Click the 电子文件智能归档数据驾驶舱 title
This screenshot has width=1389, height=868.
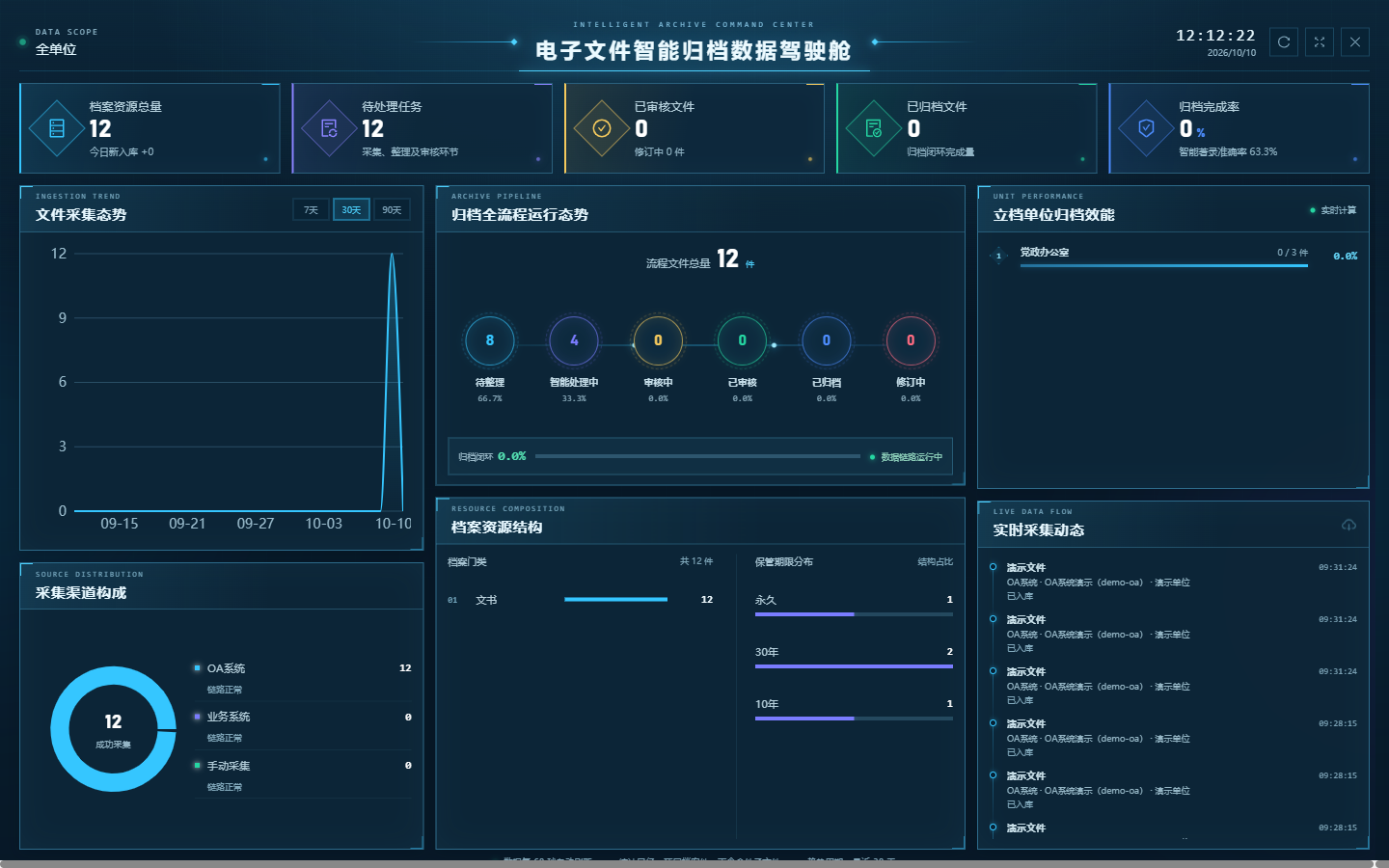click(x=694, y=51)
